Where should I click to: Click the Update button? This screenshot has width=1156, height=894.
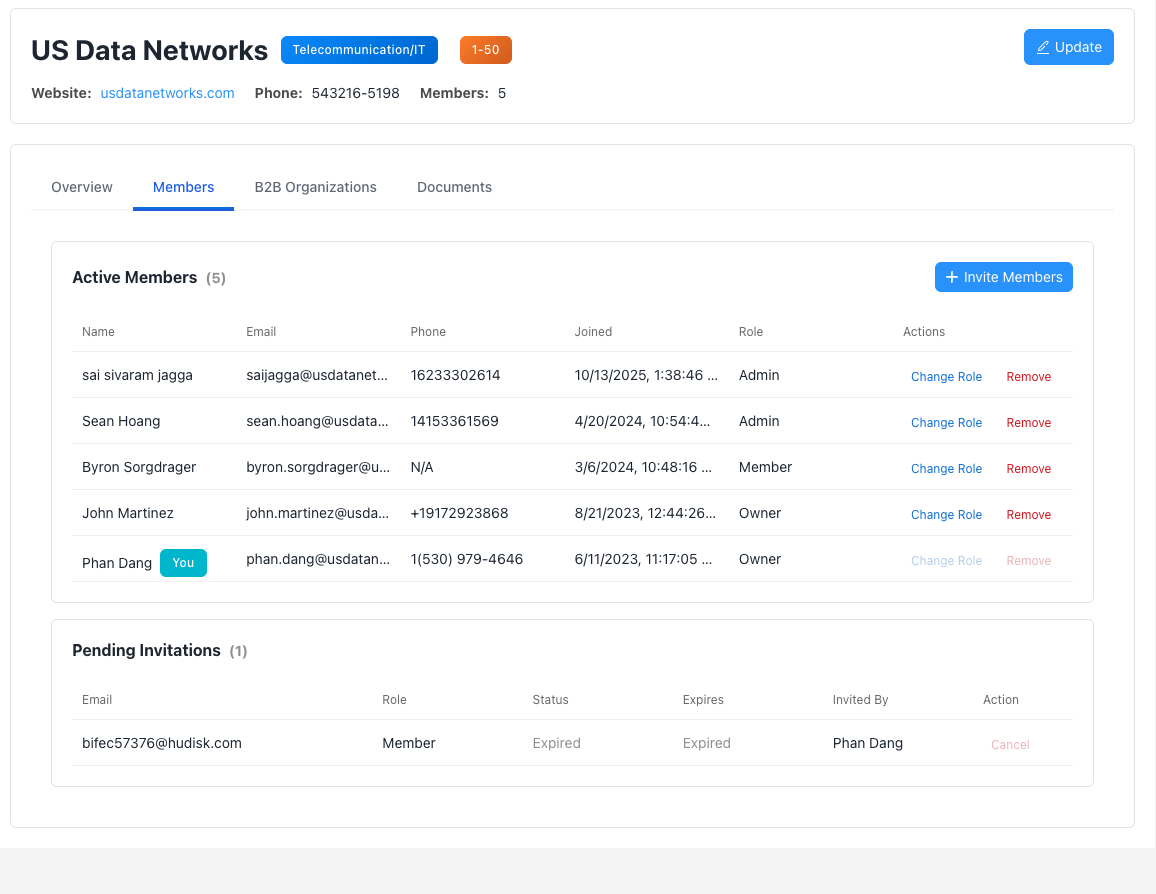[x=1068, y=47]
